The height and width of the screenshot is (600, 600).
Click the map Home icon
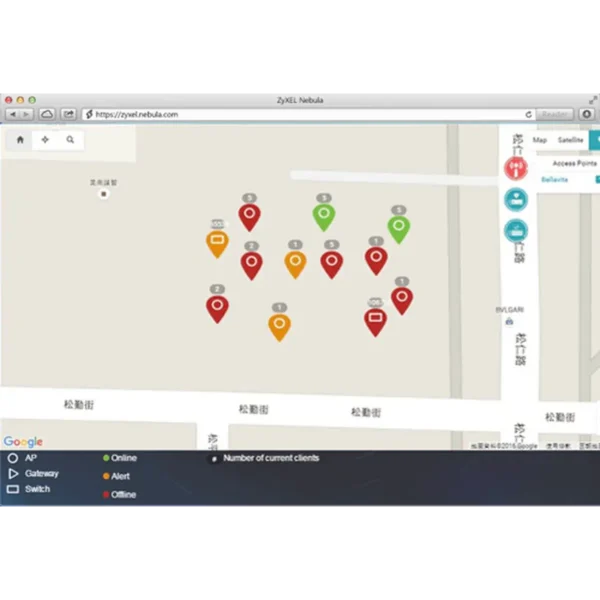[20, 140]
